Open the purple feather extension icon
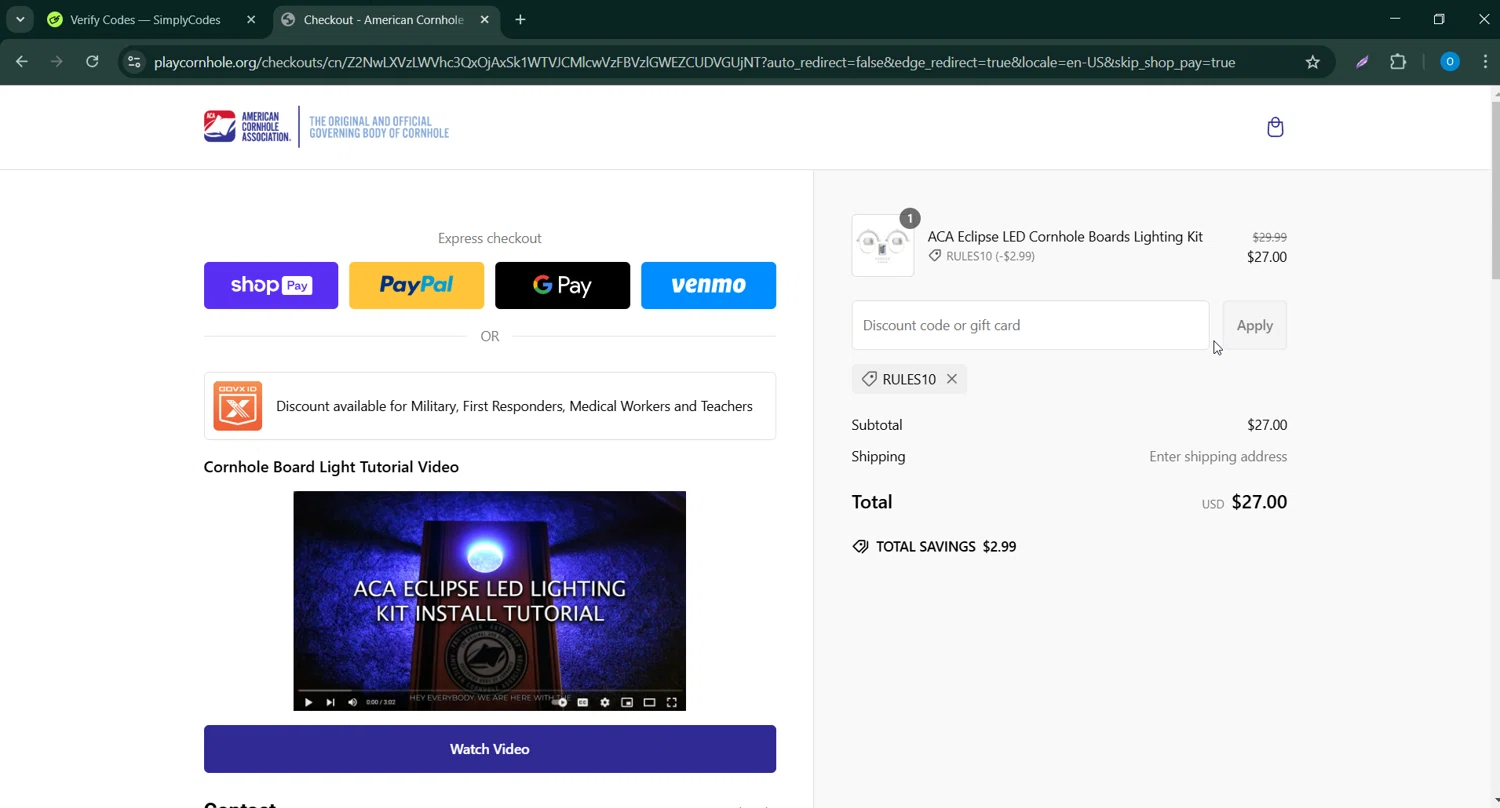The image size is (1500, 808). tap(1362, 62)
